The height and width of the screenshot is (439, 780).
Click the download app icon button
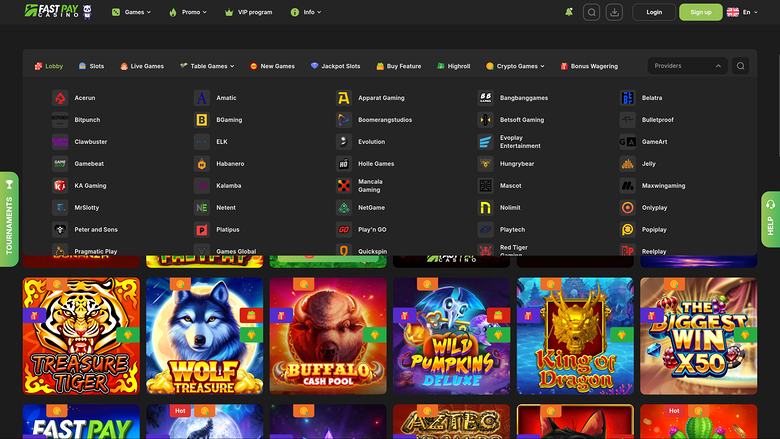(x=614, y=12)
